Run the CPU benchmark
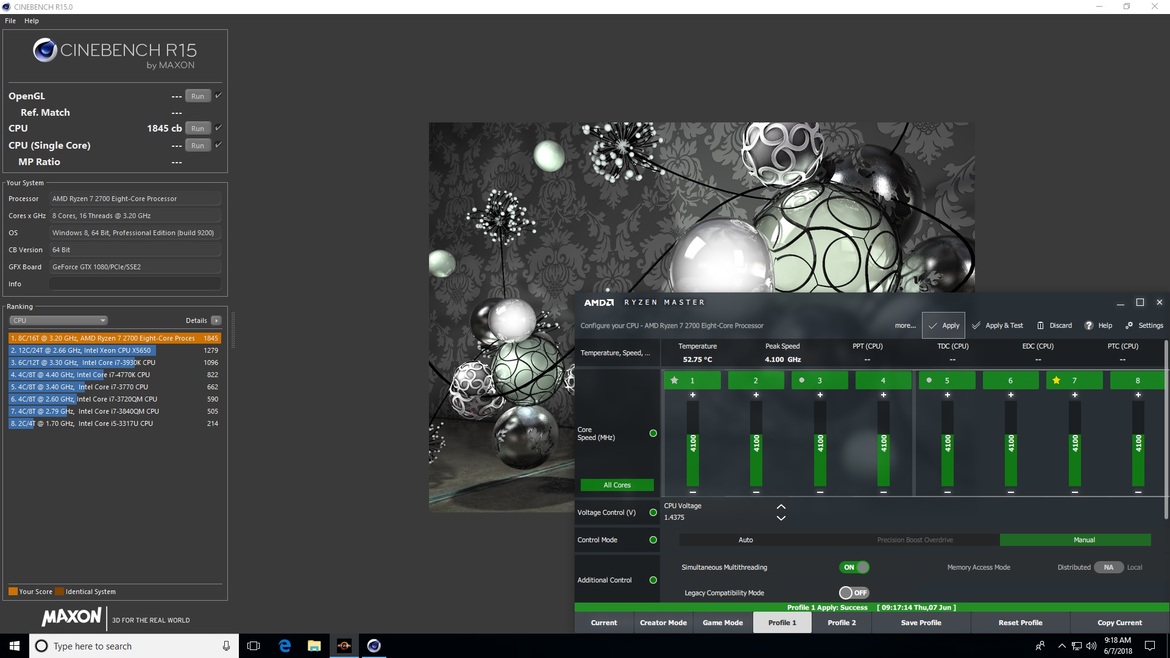The image size is (1170, 658). point(198,128)
